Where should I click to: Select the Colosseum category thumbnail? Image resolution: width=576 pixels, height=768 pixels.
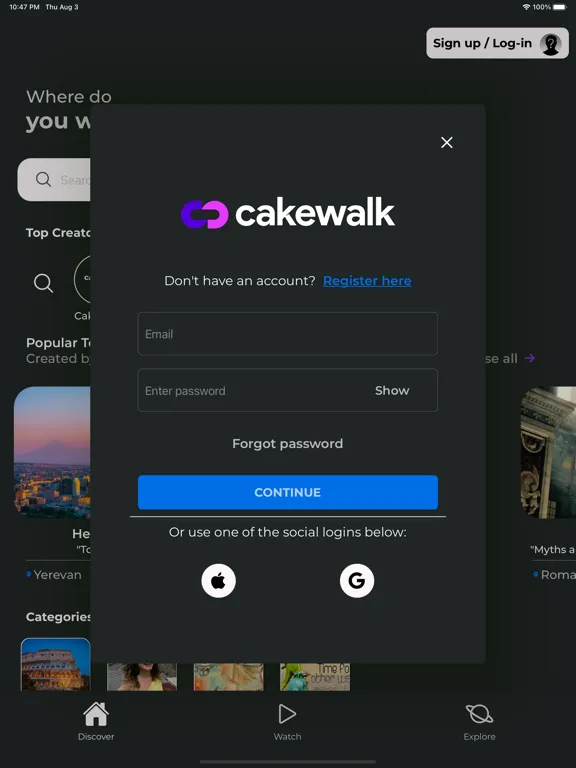(55, 664)
